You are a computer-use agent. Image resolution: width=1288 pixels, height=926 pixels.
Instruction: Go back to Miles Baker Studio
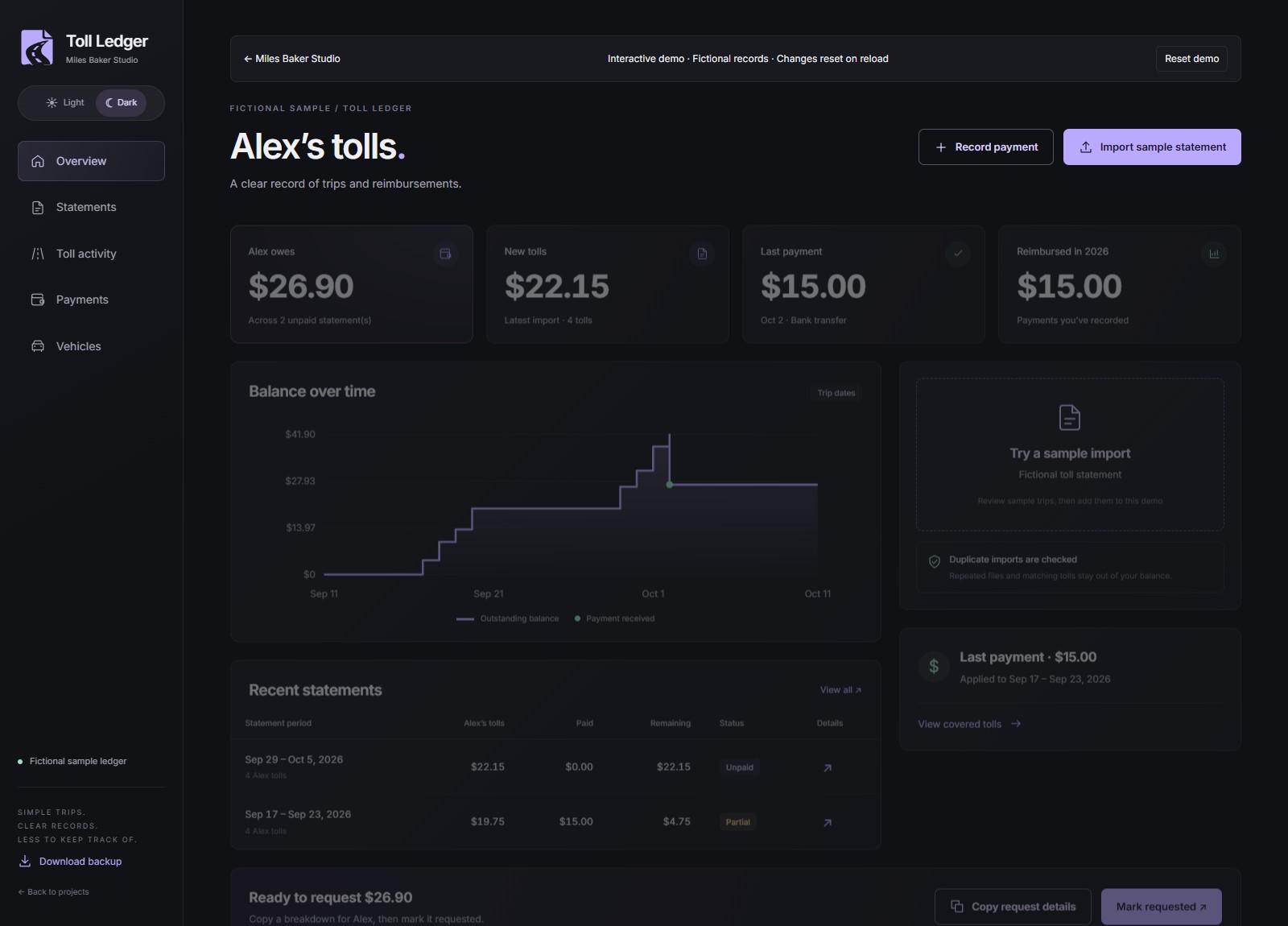[x=291, y=59]
